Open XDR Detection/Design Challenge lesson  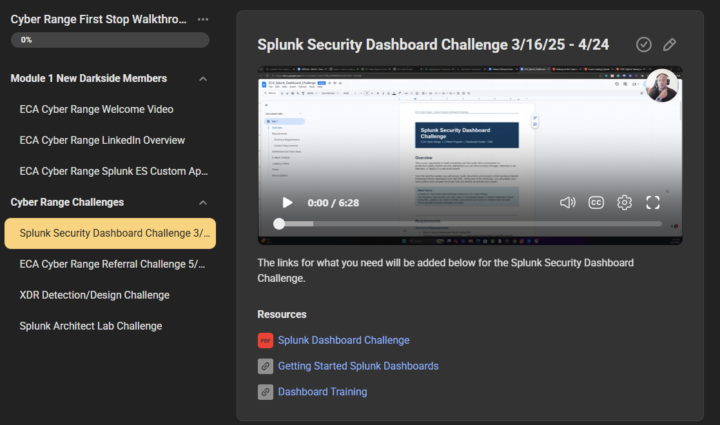coord(95,295)
